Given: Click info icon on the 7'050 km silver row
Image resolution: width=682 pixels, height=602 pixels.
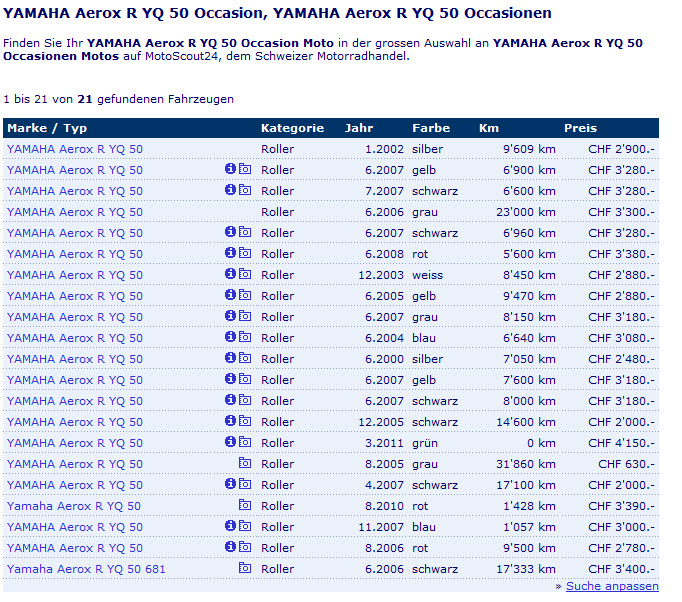Looking at the screenshot, I should [x=230, y=359].
